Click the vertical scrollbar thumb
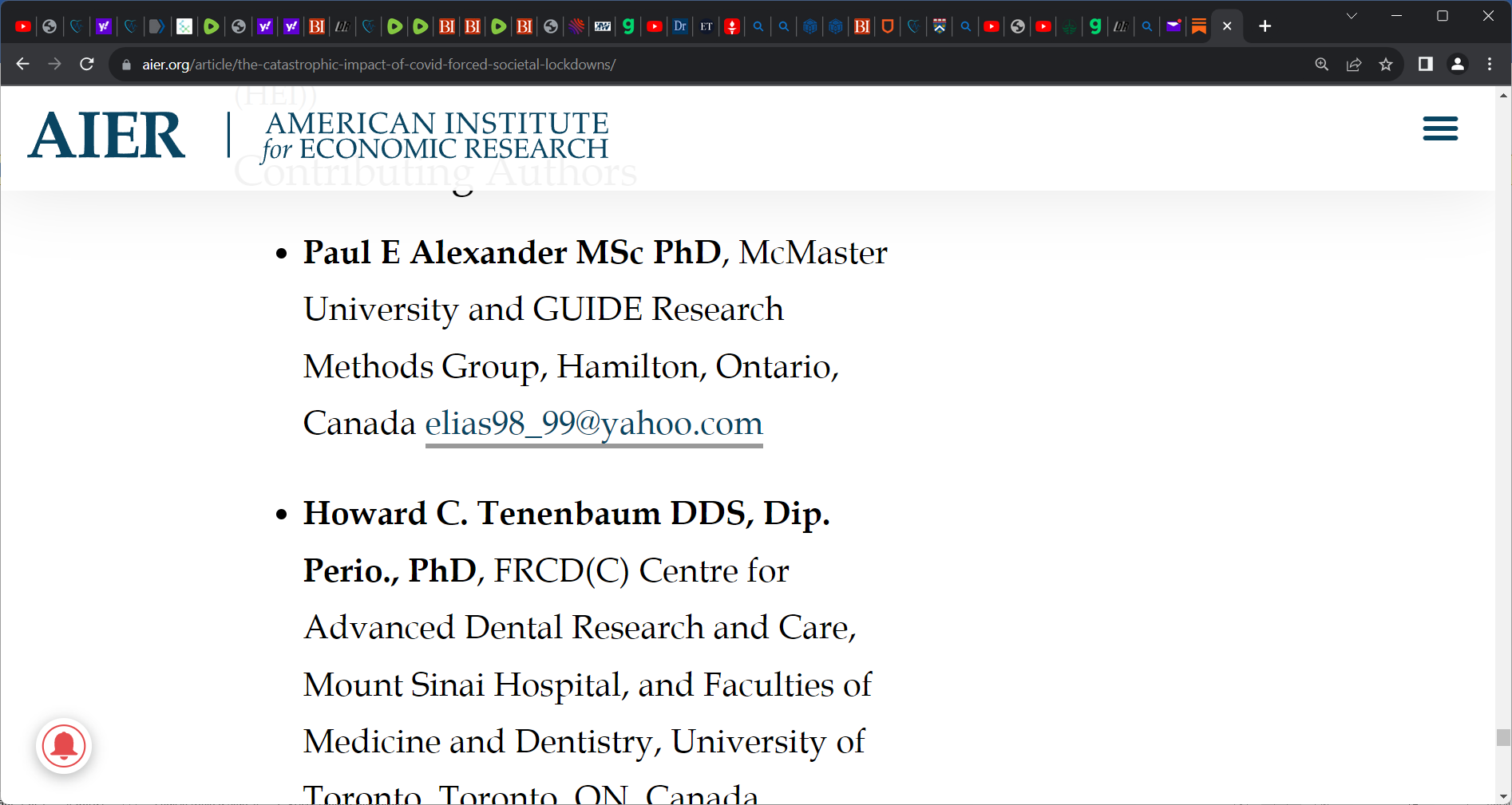Image resolution: width=1512 pixels, height=805 pixels. pyautogui.click(x=1503, y=737)
